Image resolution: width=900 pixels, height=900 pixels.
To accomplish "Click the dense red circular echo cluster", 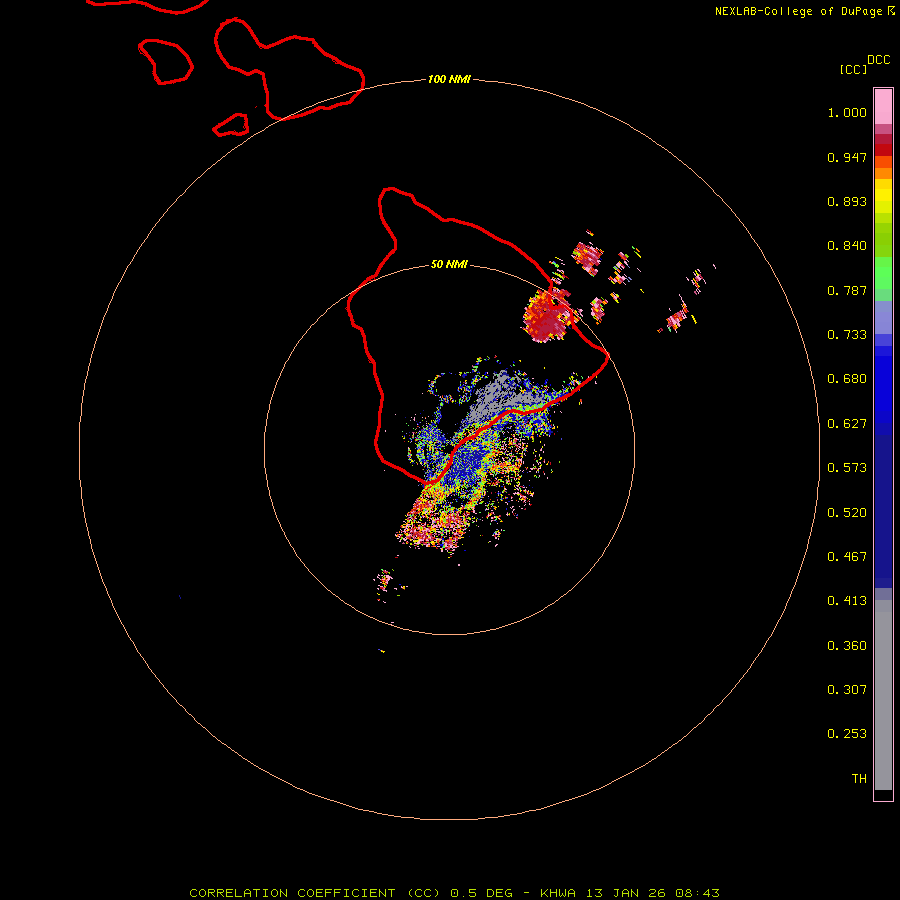I will tap(547, 317).
